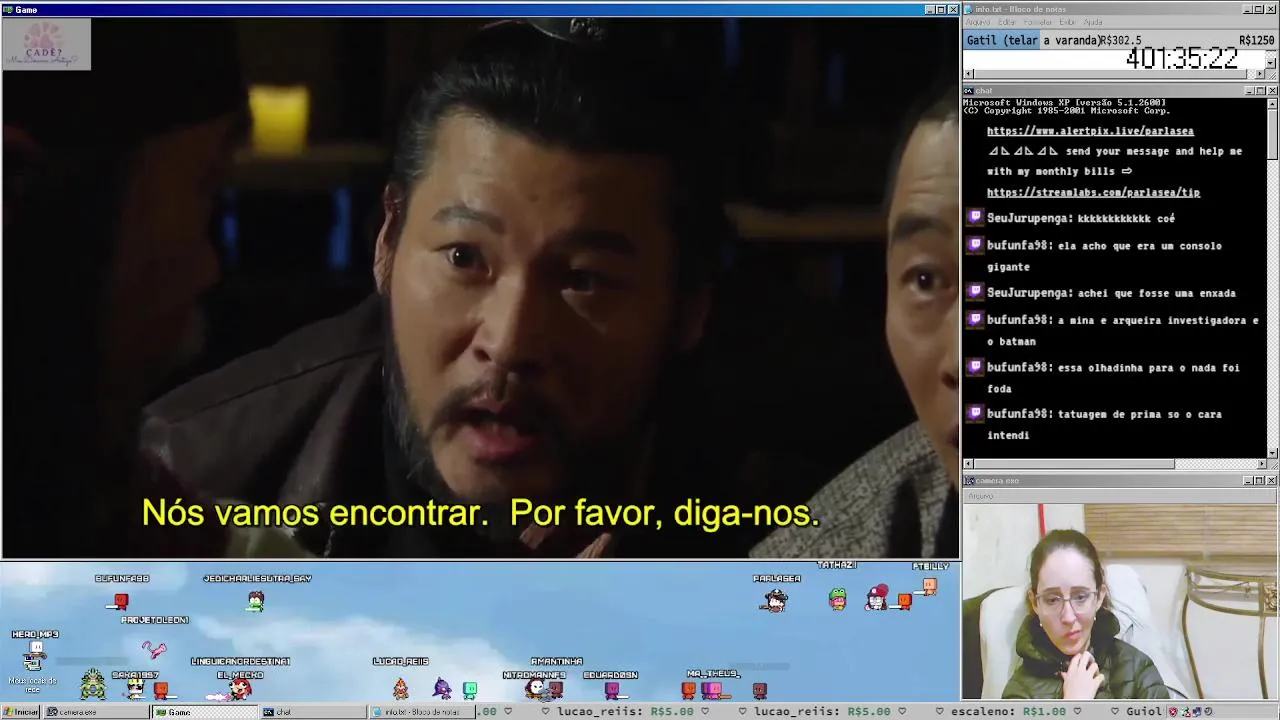Viewport: 1280px width, 720px height.
Task: Click the Twitch badge beside 'fosse uma enxada' message
Action: pos(976,292)
